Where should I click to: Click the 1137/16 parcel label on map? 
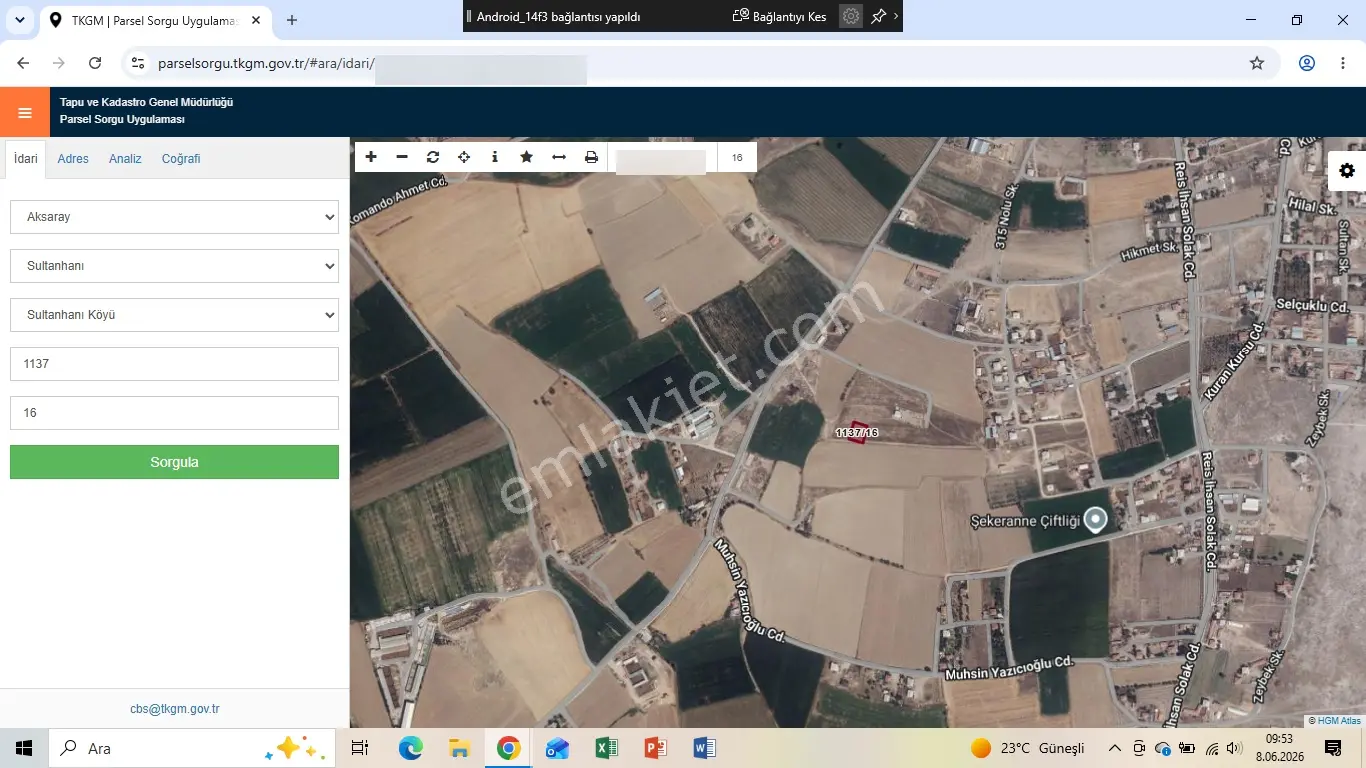coord(856,432)
